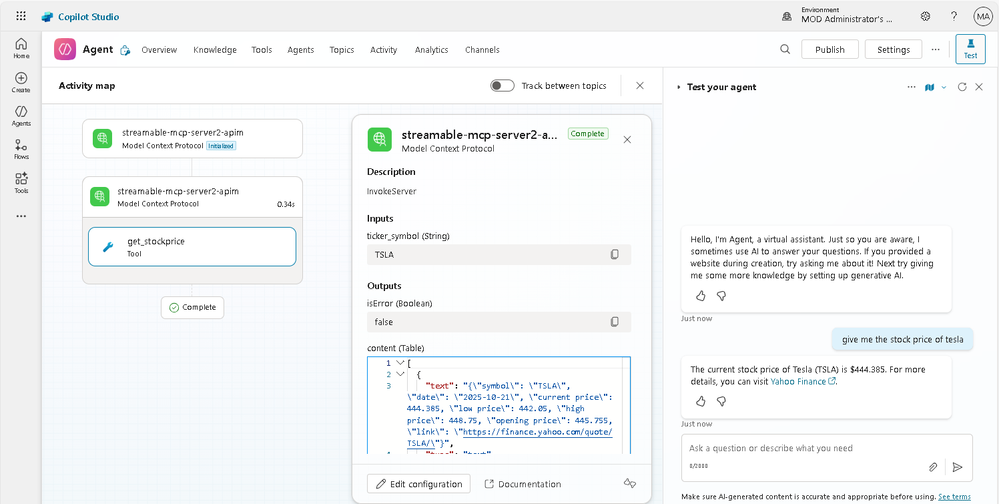
Task: Thumbs up the greeting message
Action: 700,296
